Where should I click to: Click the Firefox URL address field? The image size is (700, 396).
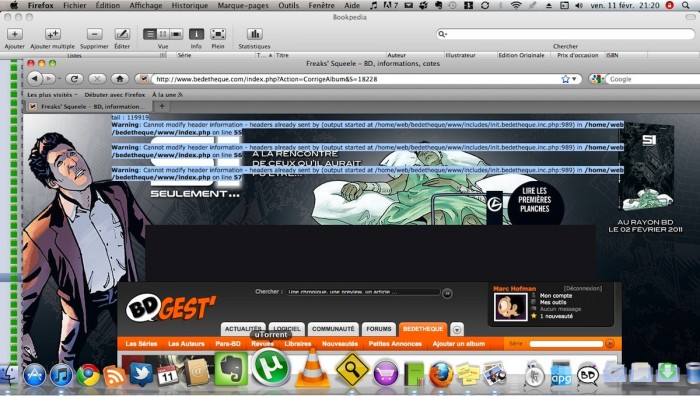[x=355, y=79]
